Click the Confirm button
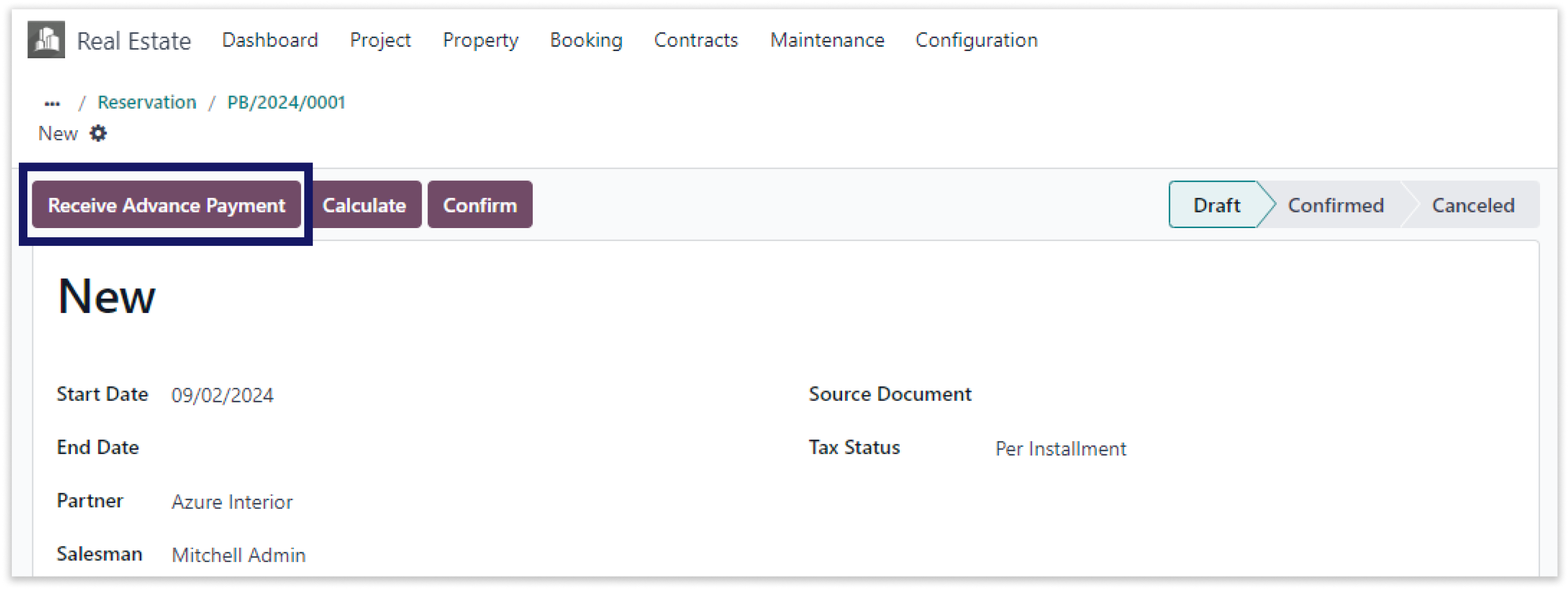This screenshot has width=1568, height=589. pos(480,204)
